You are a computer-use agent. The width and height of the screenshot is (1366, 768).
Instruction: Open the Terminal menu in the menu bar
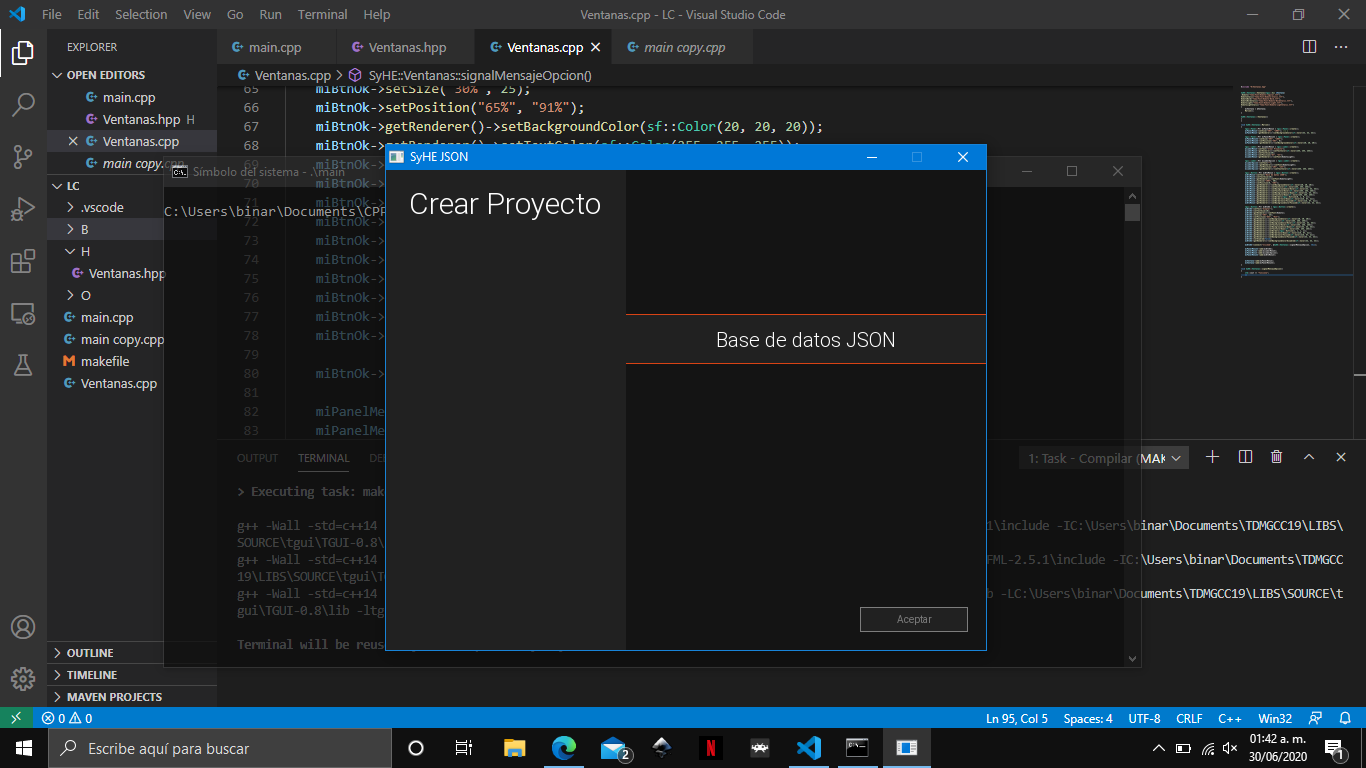321,14
